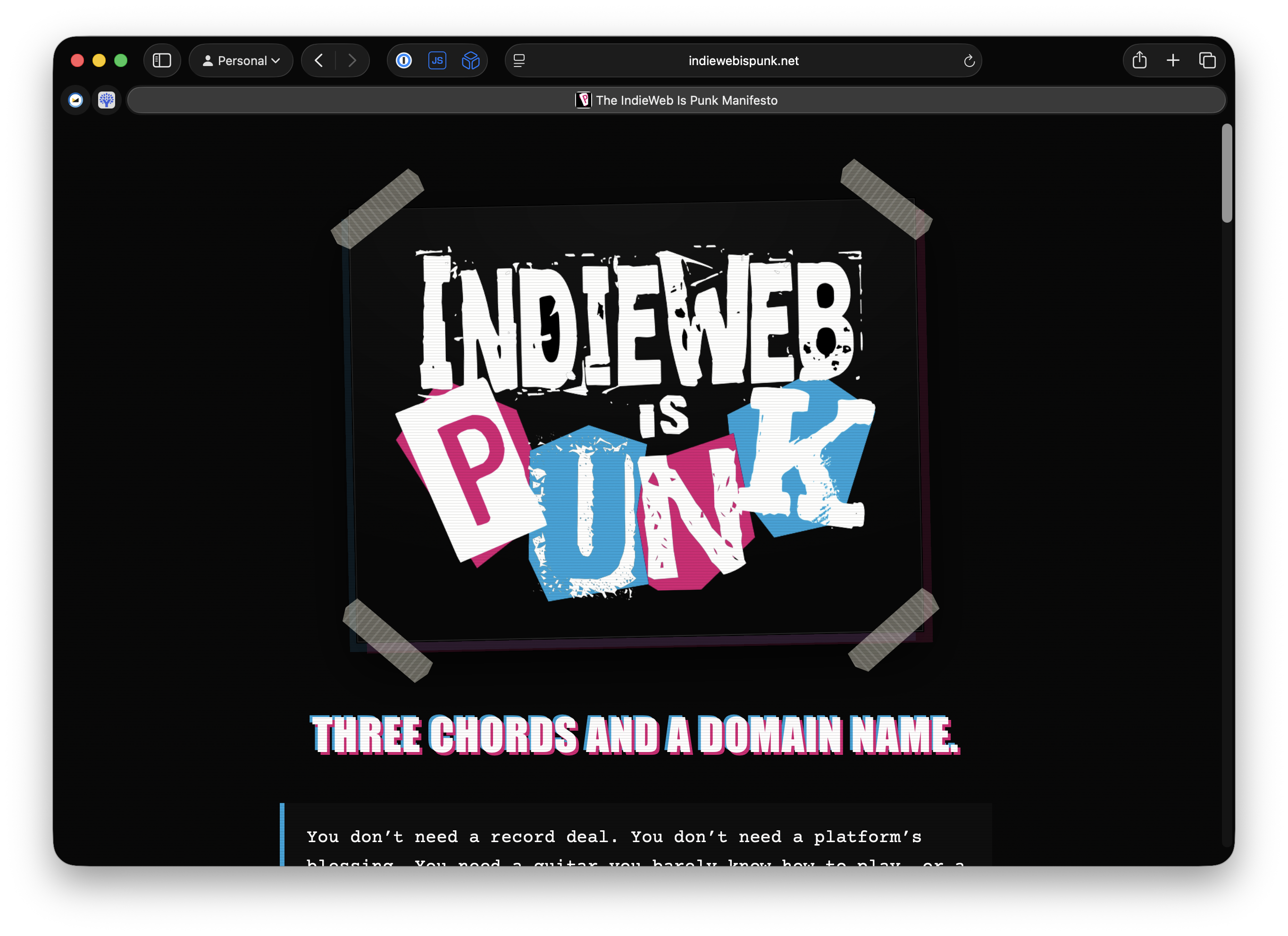Open a new tab with plus button
The image size is (1288, 936).
1173,60
